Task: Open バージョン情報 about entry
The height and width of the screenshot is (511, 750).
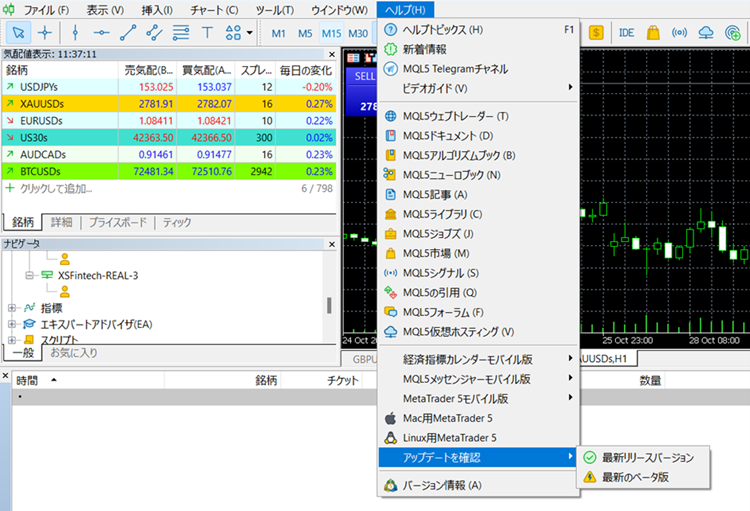Action: 479,486
